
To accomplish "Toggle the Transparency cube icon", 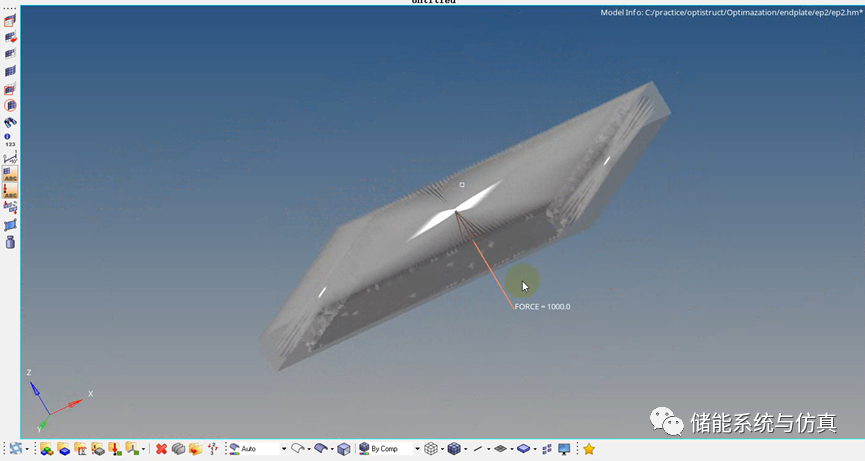I will 344,449.
